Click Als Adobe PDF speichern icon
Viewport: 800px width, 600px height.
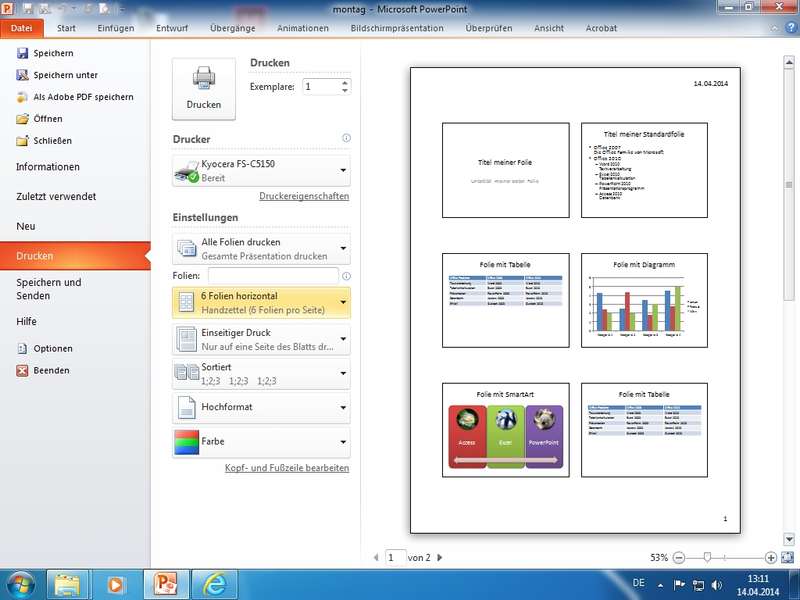pos(23,97)
